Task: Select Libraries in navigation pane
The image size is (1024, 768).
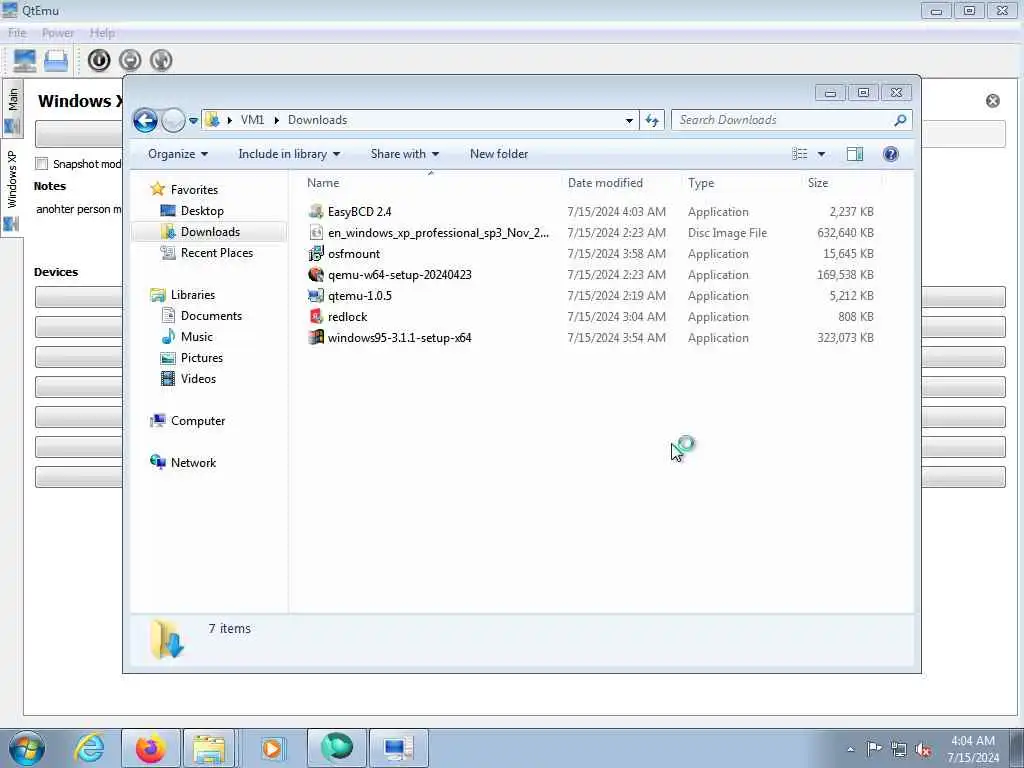Action: point(193,295)
